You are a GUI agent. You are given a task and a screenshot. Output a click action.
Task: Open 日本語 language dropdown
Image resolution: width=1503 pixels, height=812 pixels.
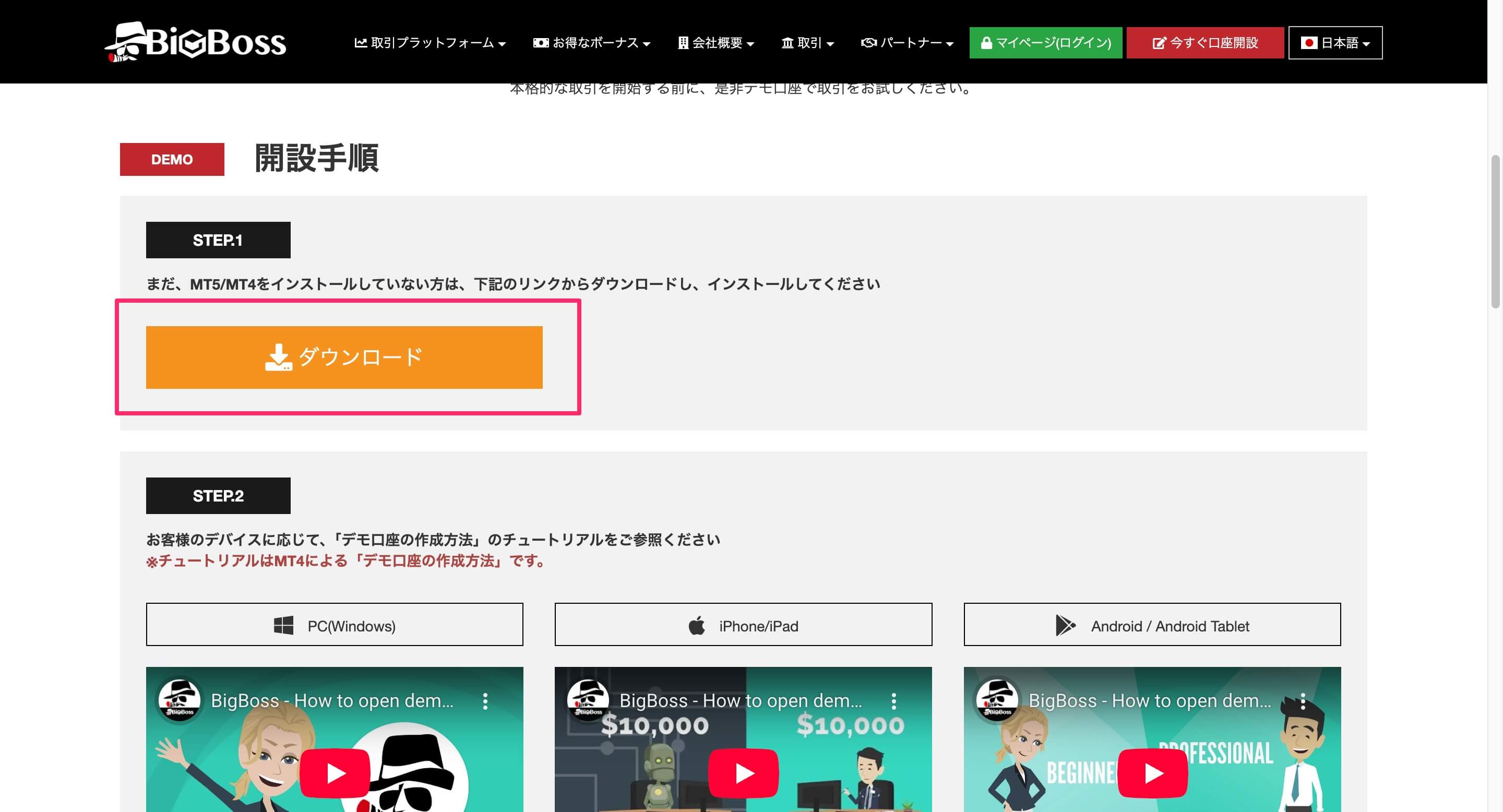pyautogui.click(x=1335, y=43)
